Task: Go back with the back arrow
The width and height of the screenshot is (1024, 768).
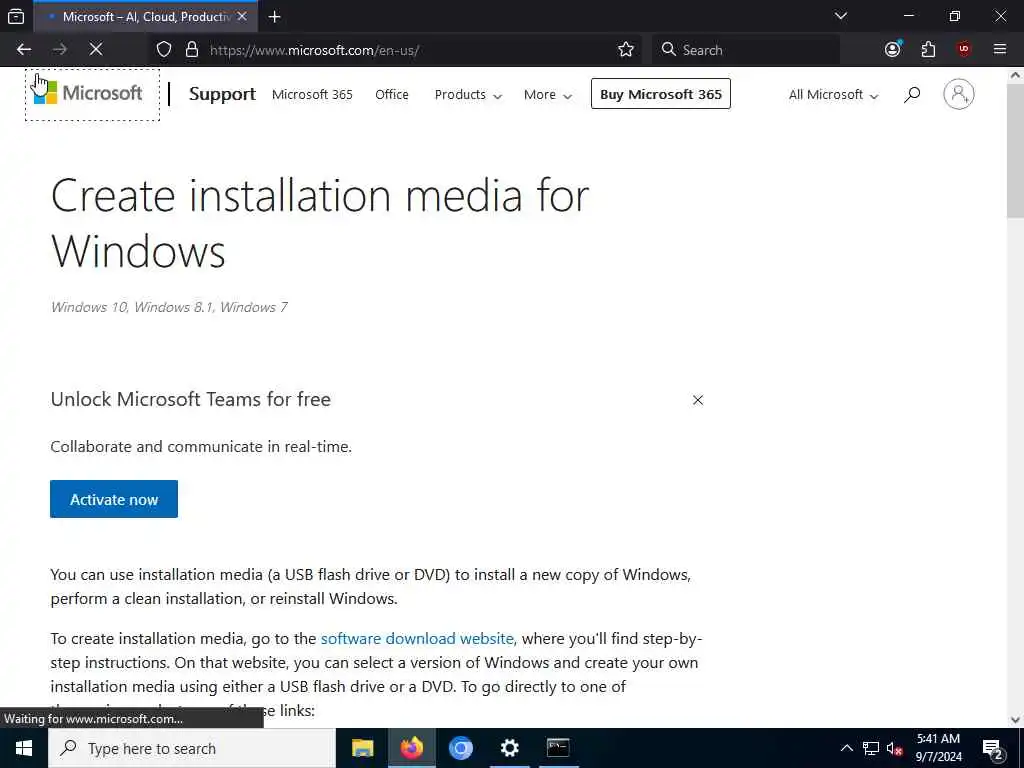Action: click(24, 49)
